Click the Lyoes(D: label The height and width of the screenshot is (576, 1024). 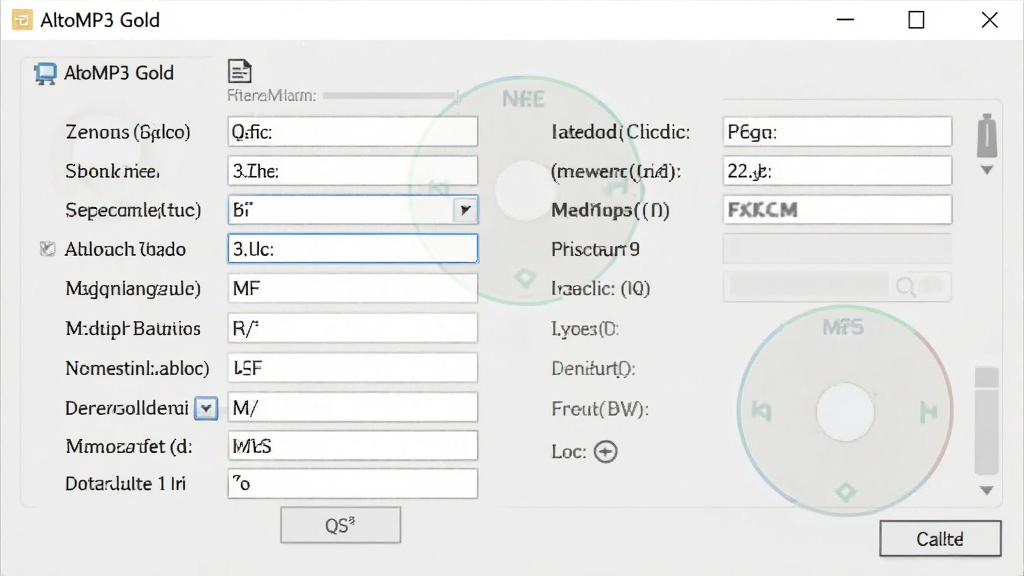(585, 328)
